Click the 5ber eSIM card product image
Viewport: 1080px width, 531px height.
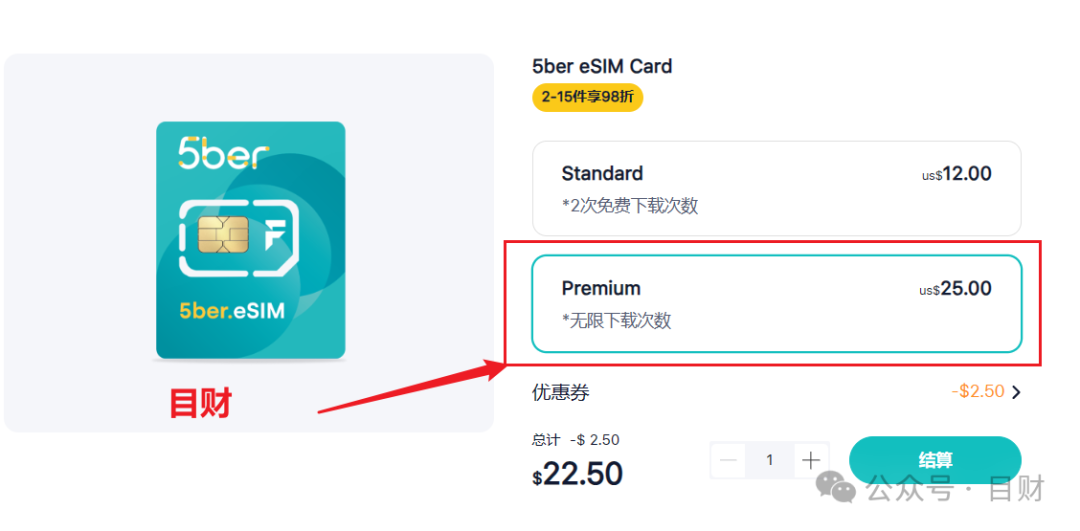[x=251, y=240]
